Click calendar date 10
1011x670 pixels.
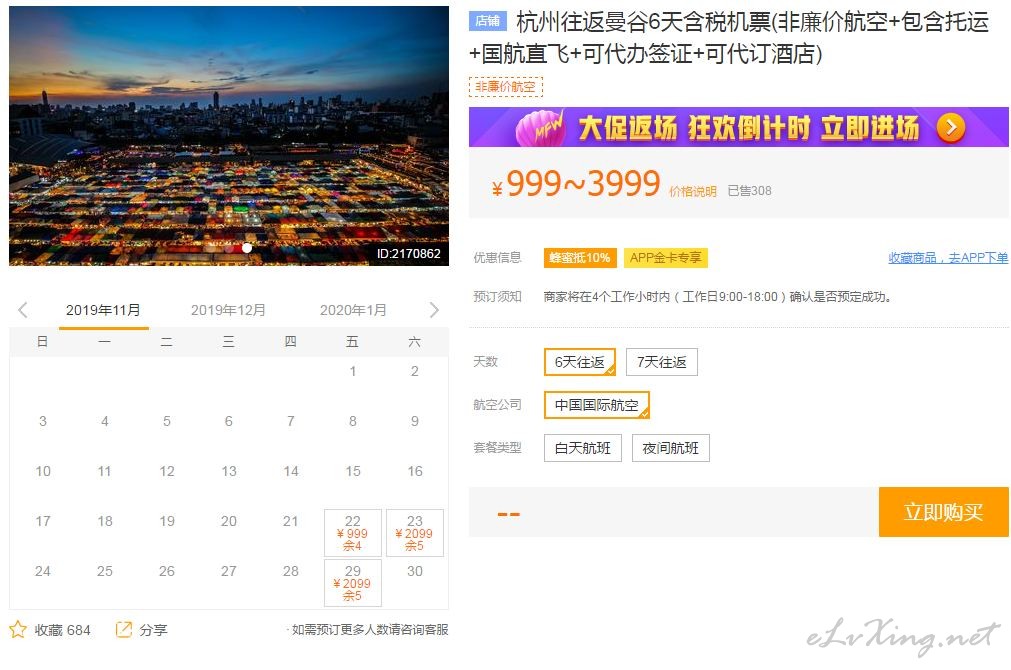[43, 471]
